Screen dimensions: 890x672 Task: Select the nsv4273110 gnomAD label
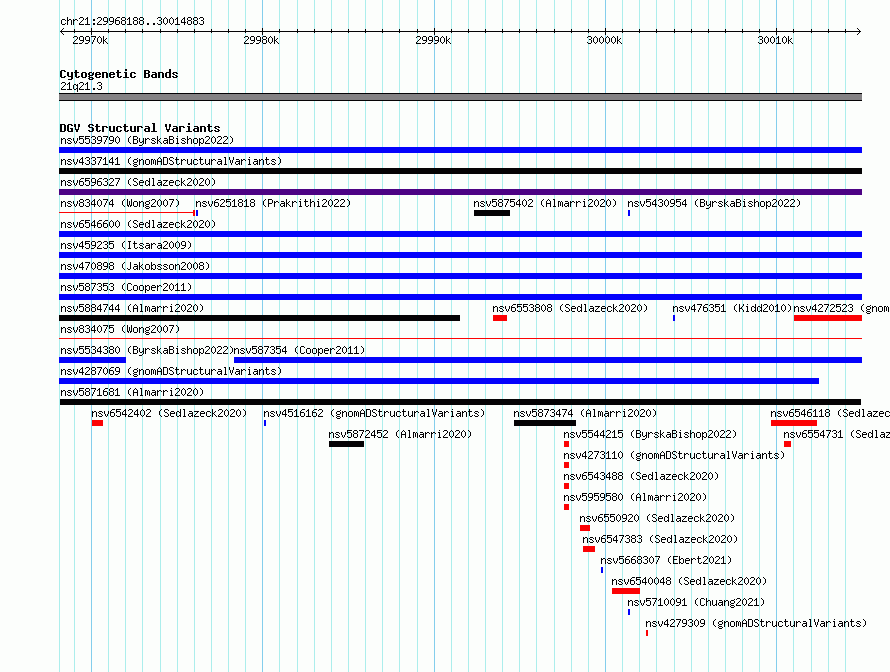pos(674,455)
